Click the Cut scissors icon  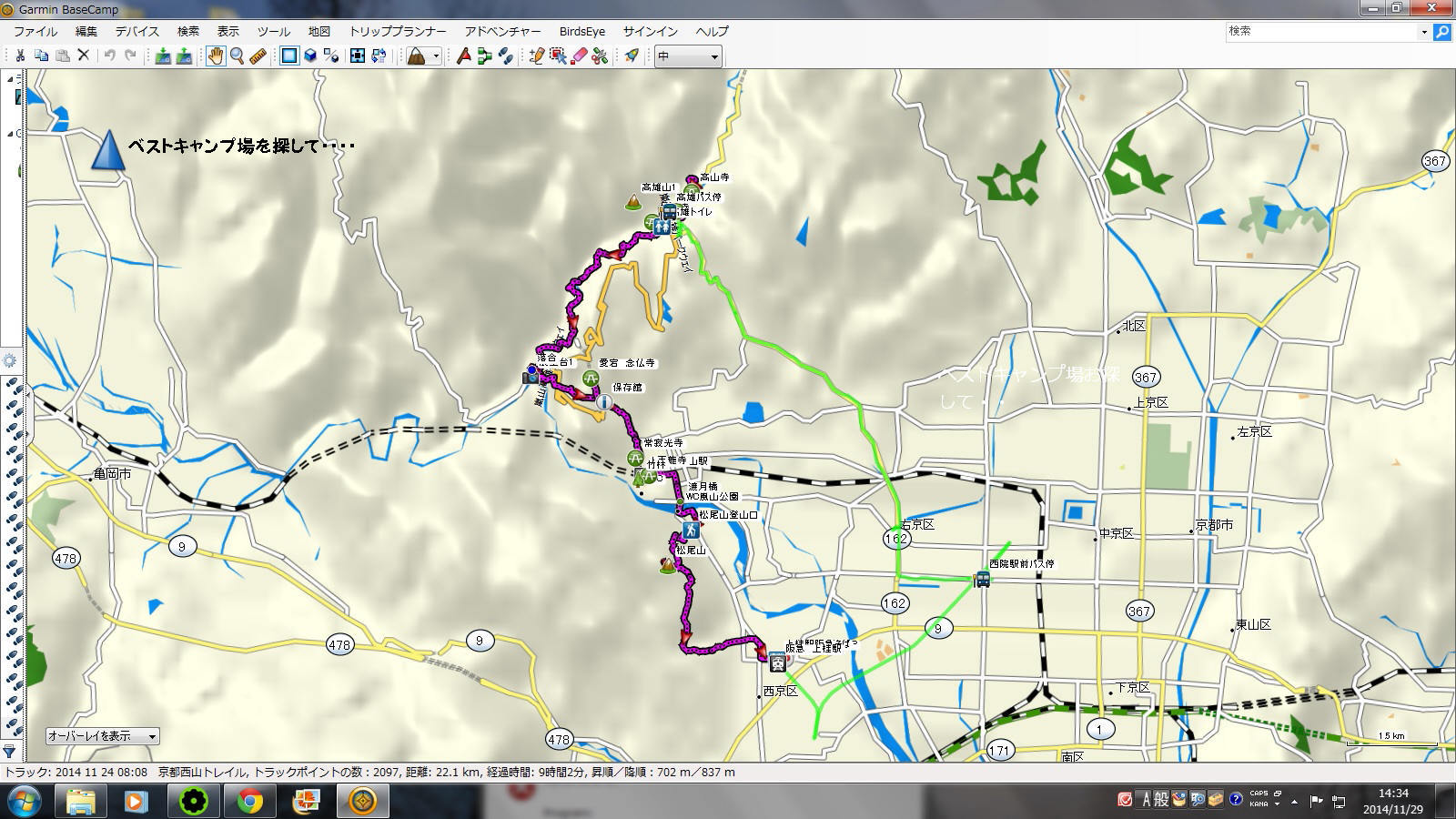[x=19, y=56]
